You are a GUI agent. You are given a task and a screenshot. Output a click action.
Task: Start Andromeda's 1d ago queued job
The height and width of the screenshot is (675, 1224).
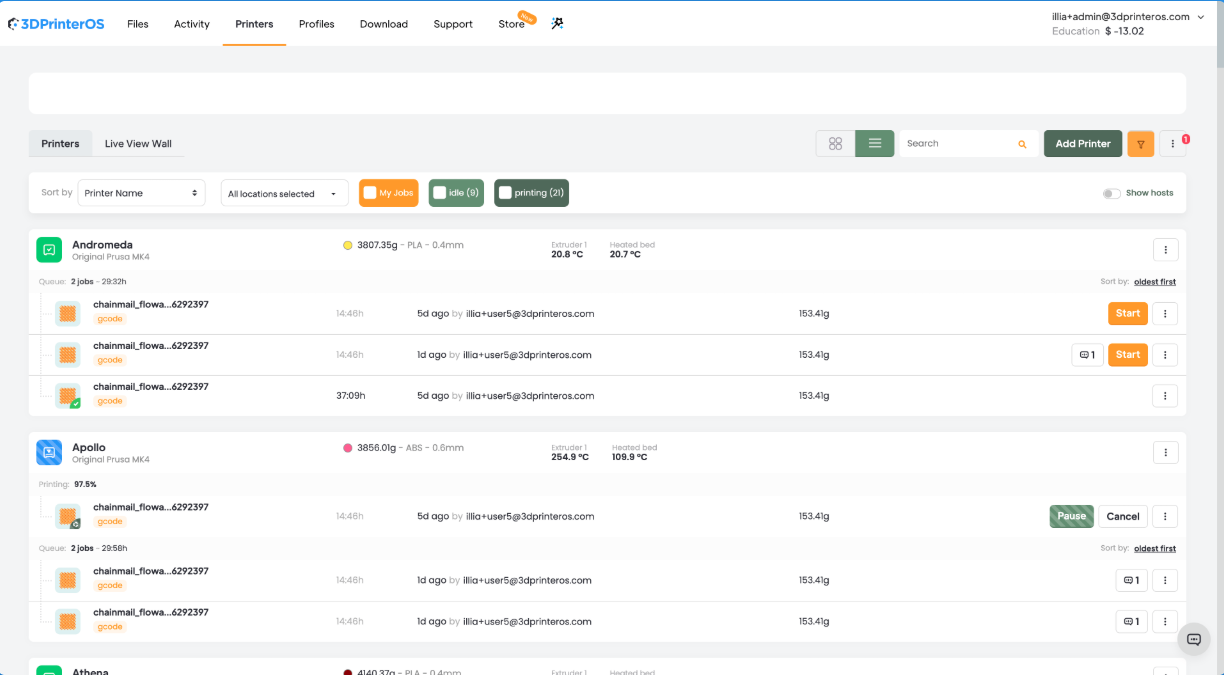[1128, 355]
